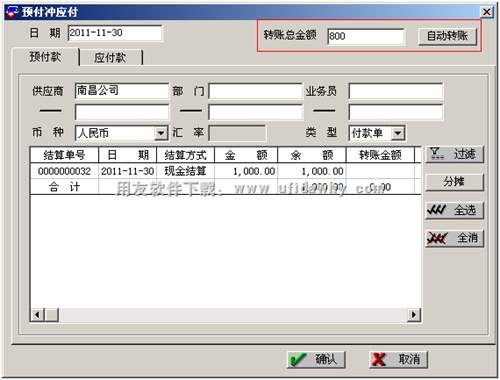
Task: Click the 日期 date input field
Action: (115, 33)
